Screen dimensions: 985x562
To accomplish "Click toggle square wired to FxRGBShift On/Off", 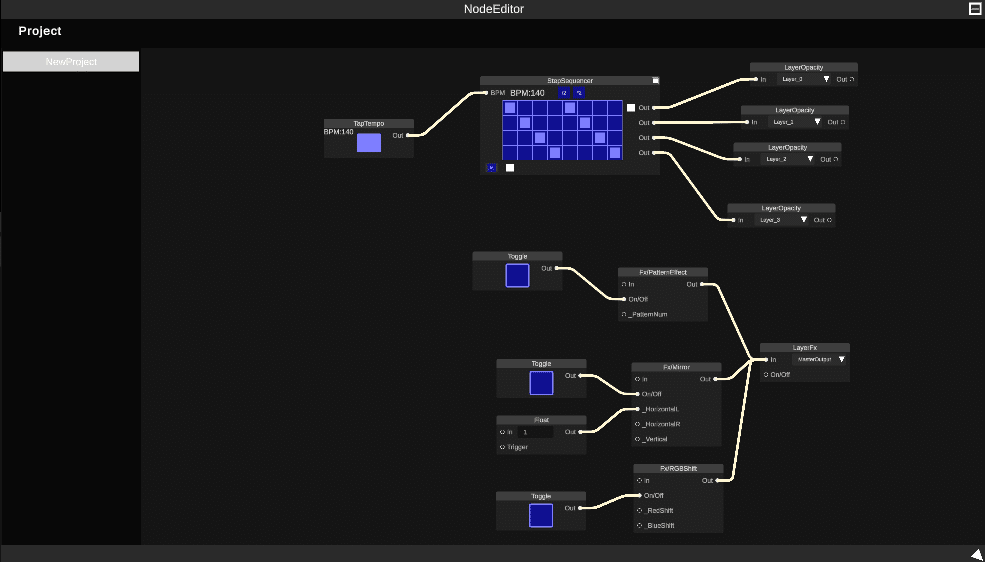I will point(541,516).
